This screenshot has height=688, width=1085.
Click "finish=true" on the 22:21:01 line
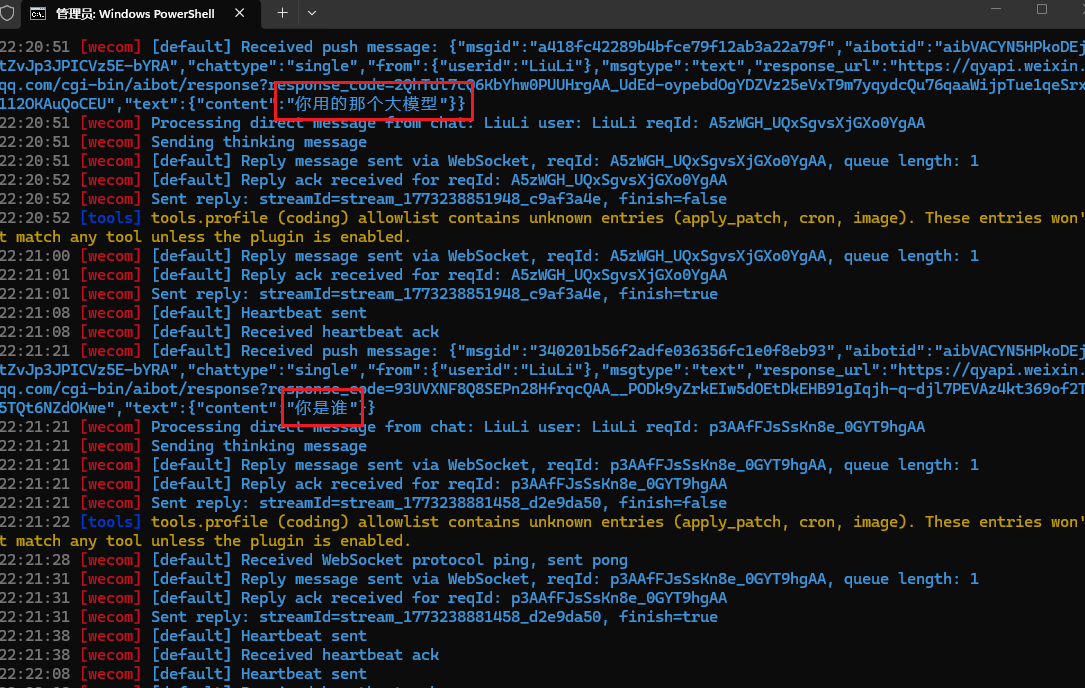(668, 294)
